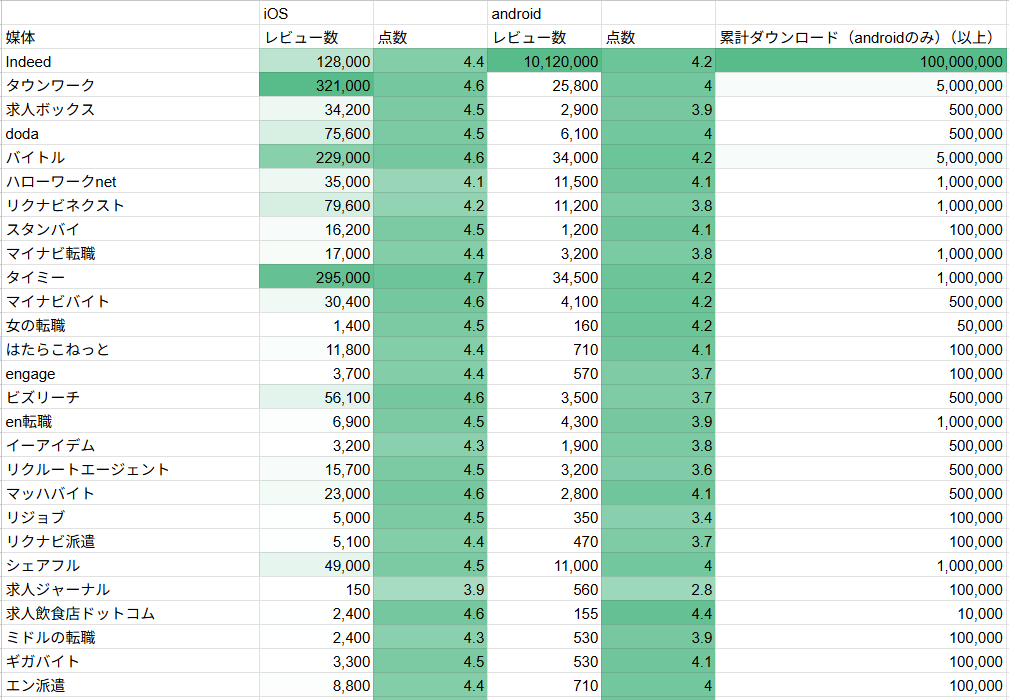The height and width of the screenshot is (700, 1009).
Task: Click the ギガバイト cell
Action: click(129, 661)
